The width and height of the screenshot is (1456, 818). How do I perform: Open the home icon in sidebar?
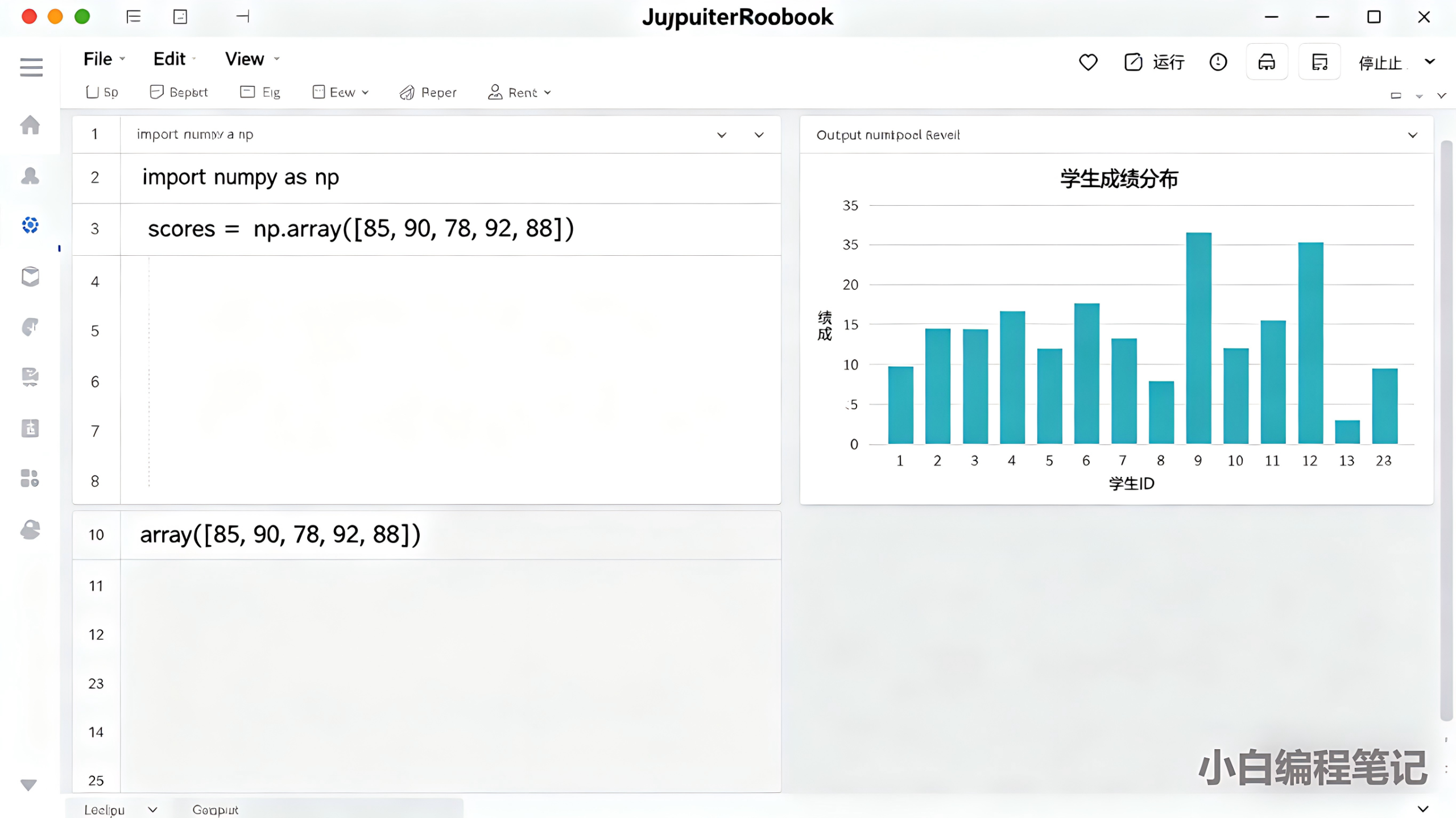(30, 125)
